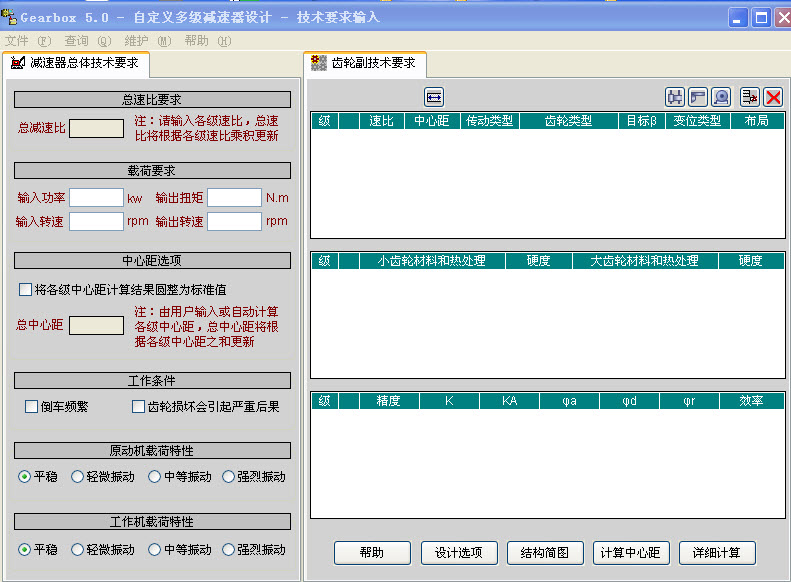The height and width of the screenshot is (582, 791).
Task: Click the parallel-shaft gear pair icon
Action: (x=674, y=97)
